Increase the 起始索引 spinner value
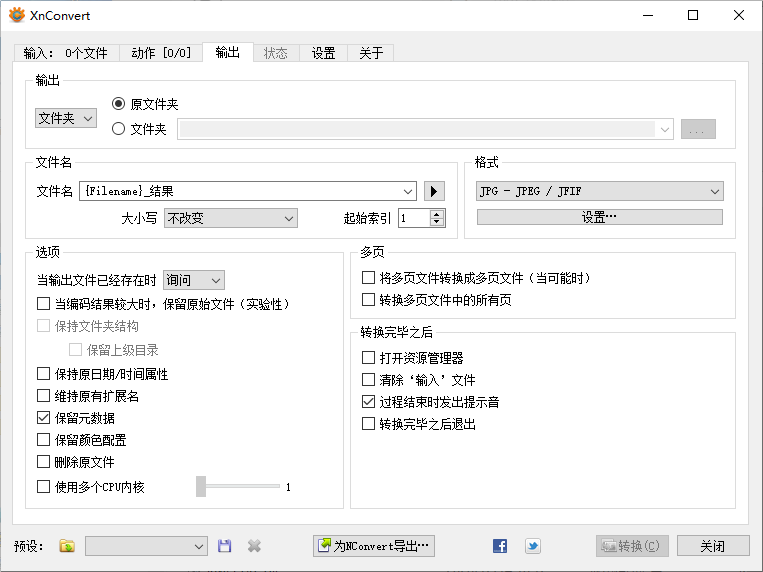Screen dimensions: 763x572 (437, 214)
